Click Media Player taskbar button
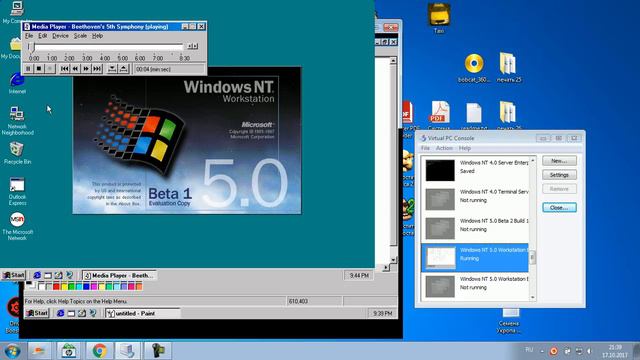 click(119, 276)
